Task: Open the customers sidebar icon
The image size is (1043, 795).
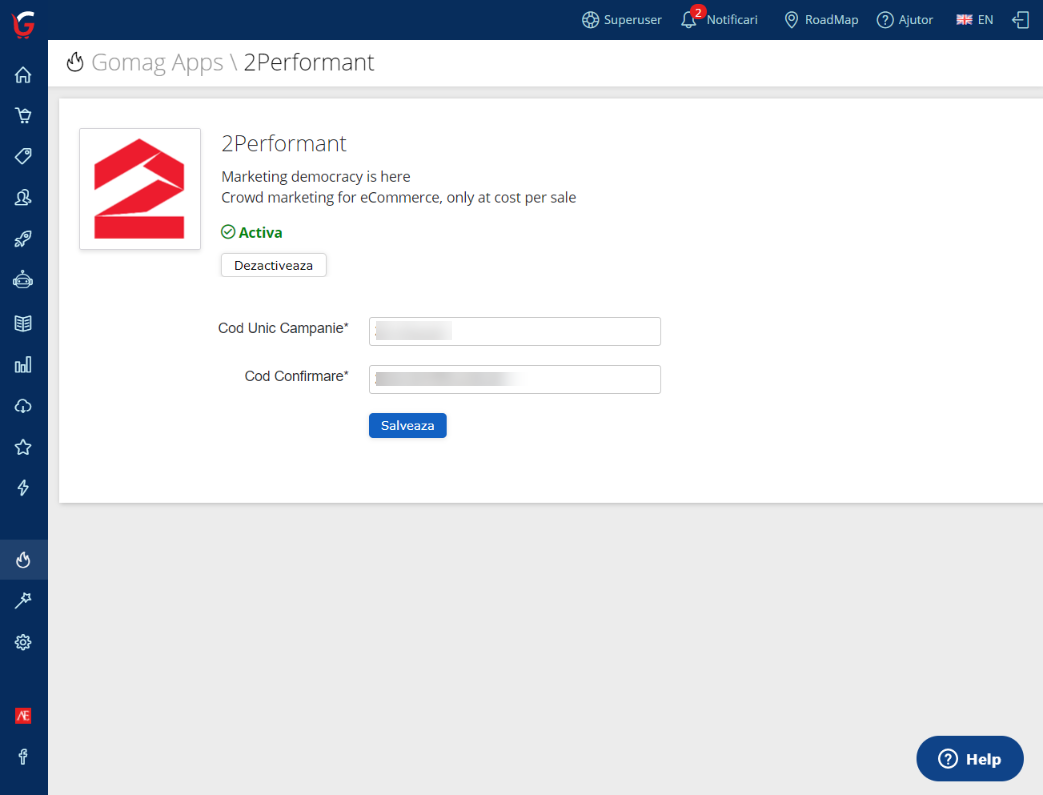Action: click(23, 198)
